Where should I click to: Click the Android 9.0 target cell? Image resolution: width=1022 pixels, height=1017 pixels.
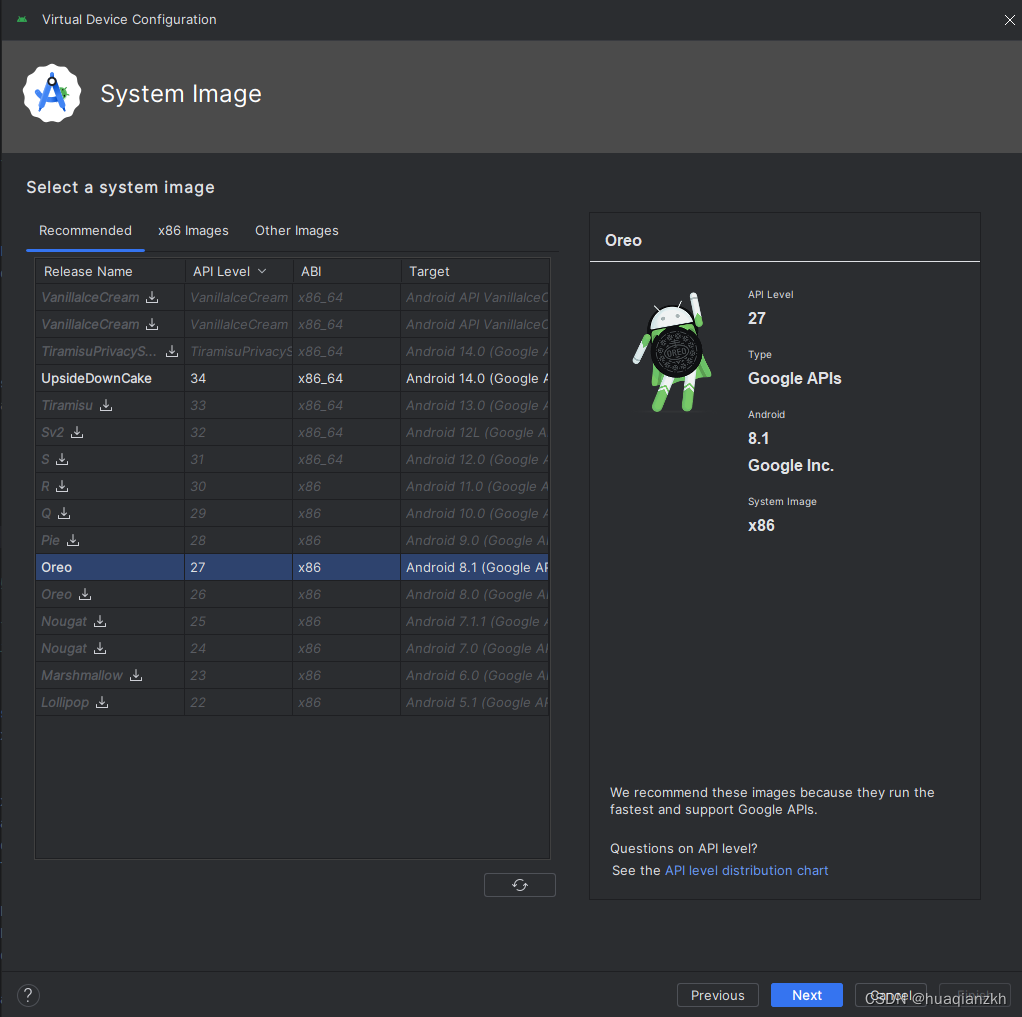click(475, 540)
